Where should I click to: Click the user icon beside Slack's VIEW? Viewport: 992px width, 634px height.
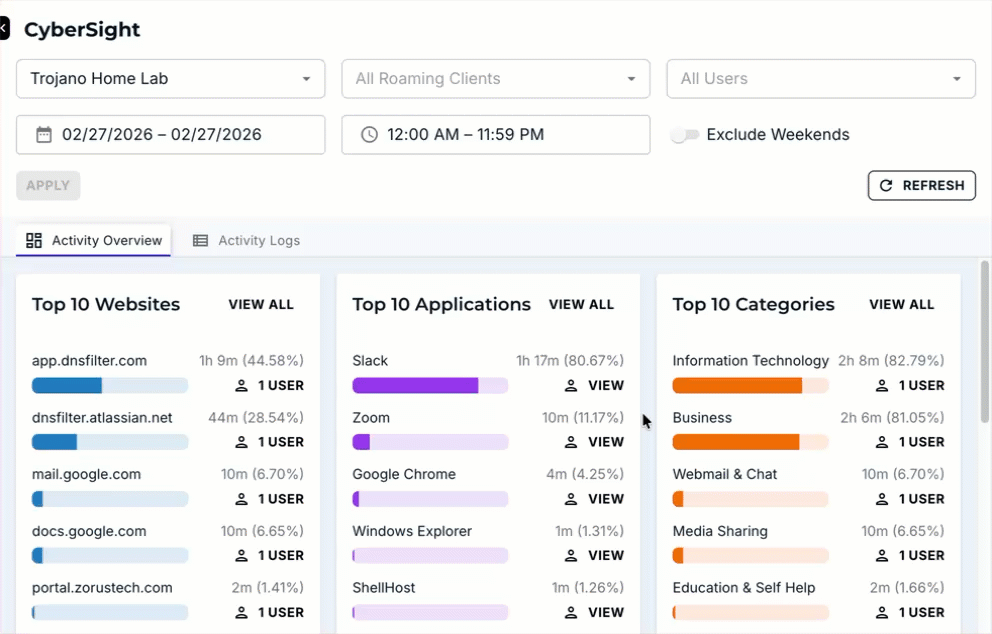coord(571,385)
